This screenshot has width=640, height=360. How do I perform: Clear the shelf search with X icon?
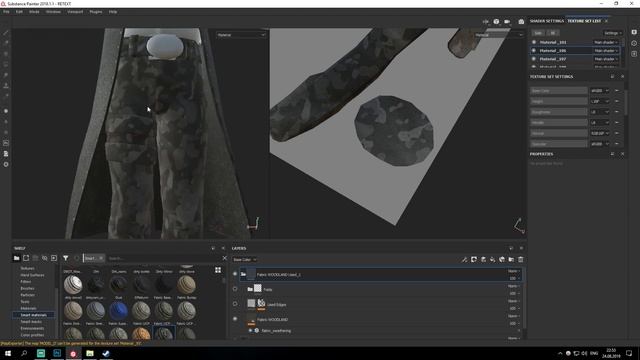[x=224, y=258]
